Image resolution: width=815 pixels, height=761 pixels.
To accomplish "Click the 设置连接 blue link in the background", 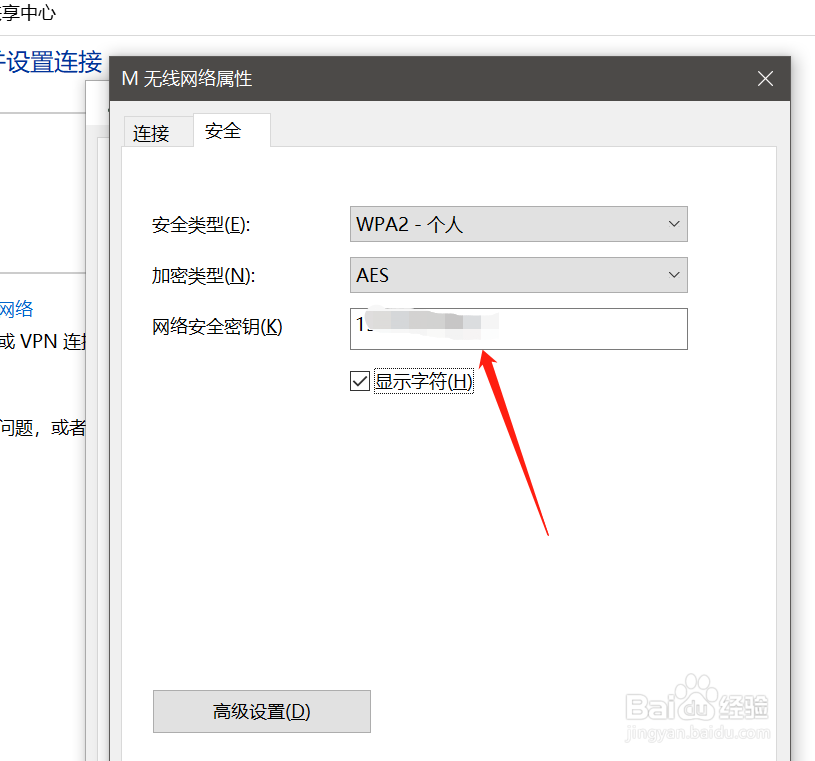I will point(52,62).
